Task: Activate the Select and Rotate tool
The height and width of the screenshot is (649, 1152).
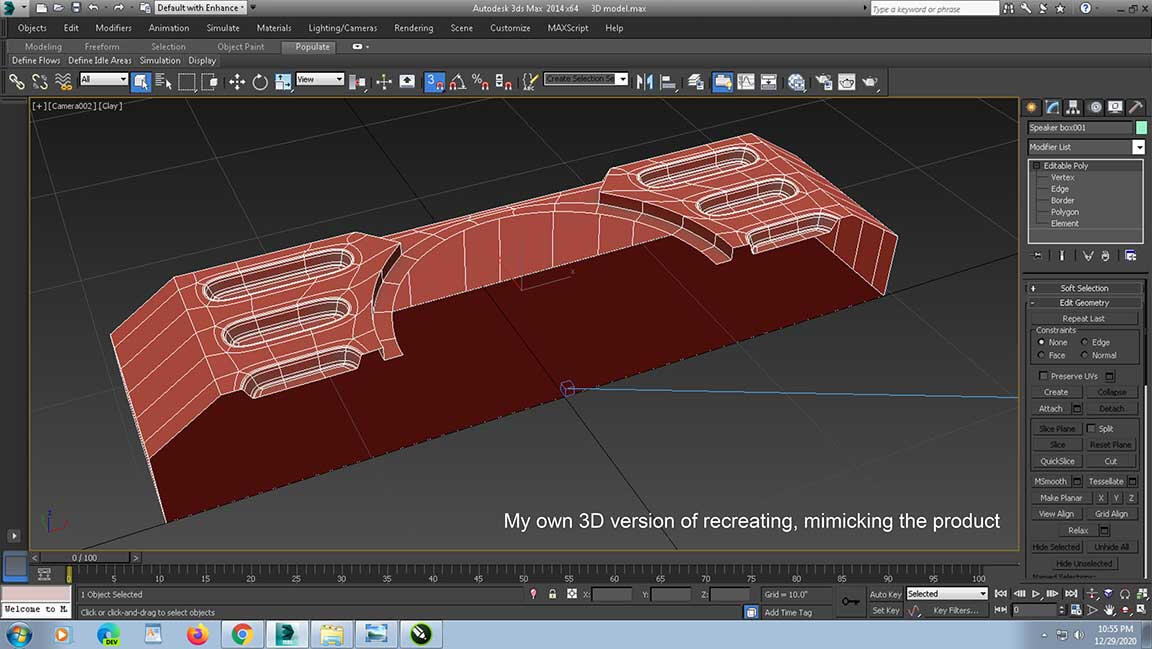Action: pyautogui.click(x=260, y=81)
